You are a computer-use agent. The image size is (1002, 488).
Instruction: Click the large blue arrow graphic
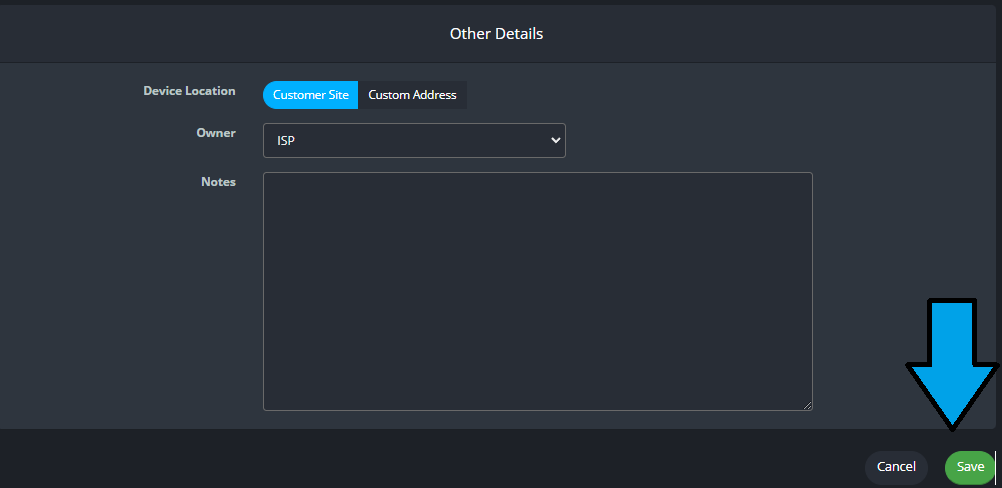click(x=951, y=361)
